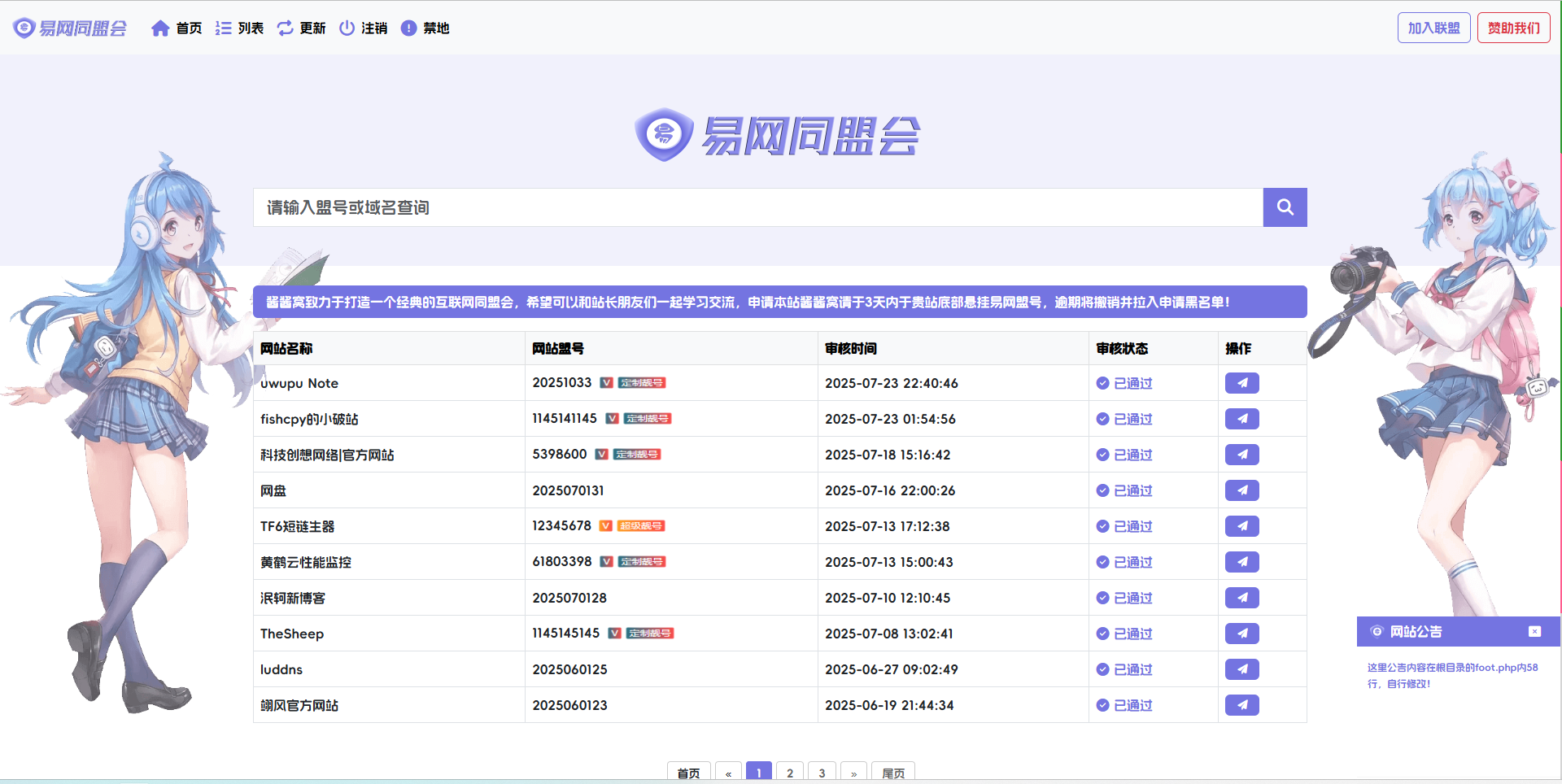Open the 首页 home menu item
Viewport: 1562px width, 784px height.
point(177,28)
